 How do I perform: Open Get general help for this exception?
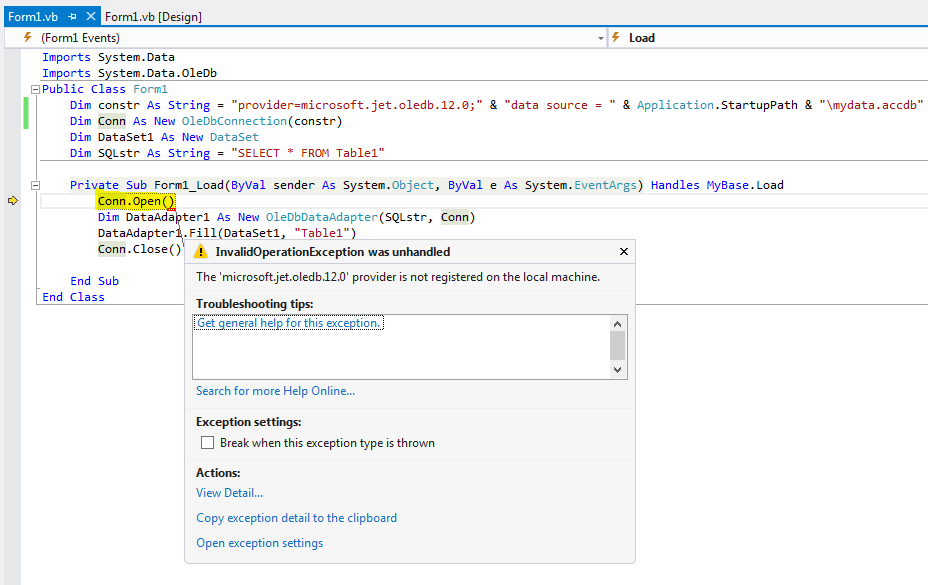click(289, 323)
